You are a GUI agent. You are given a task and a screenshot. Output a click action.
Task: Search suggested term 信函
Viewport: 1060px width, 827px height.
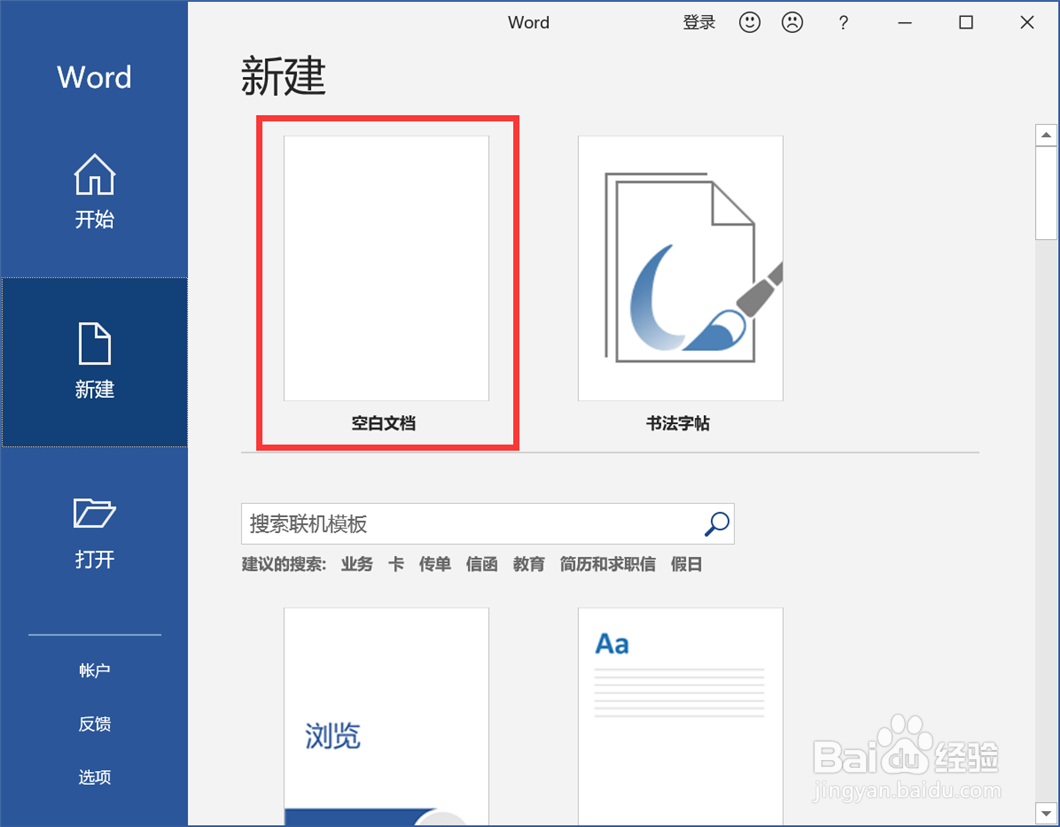click(x=481, y=564)
